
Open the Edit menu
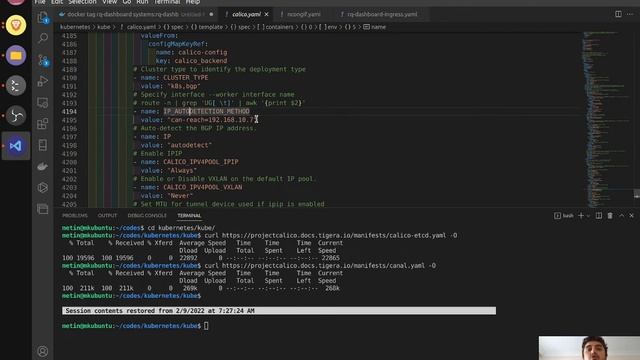[57, 2]
